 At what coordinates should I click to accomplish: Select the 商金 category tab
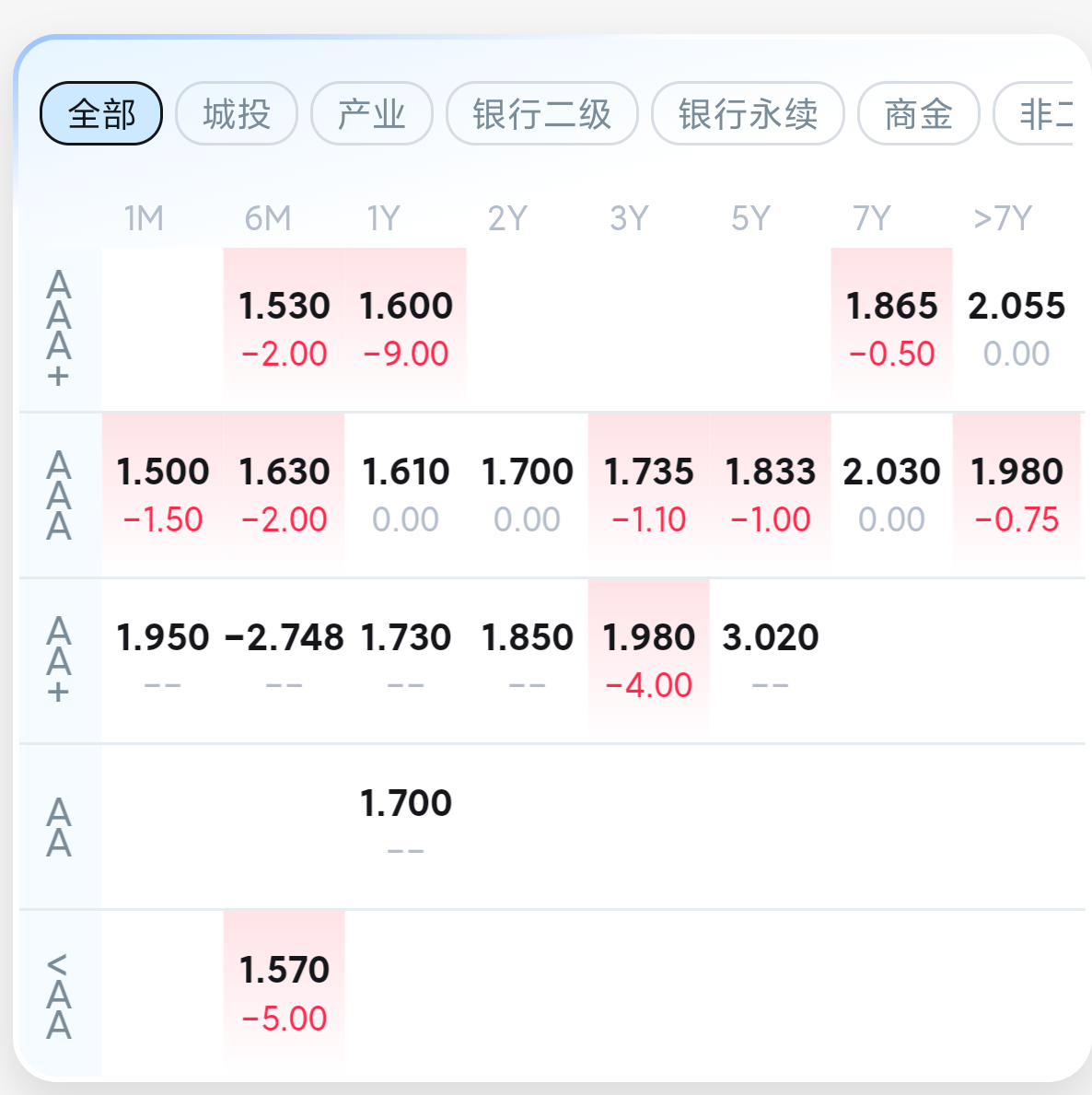[x=918, y=114]
